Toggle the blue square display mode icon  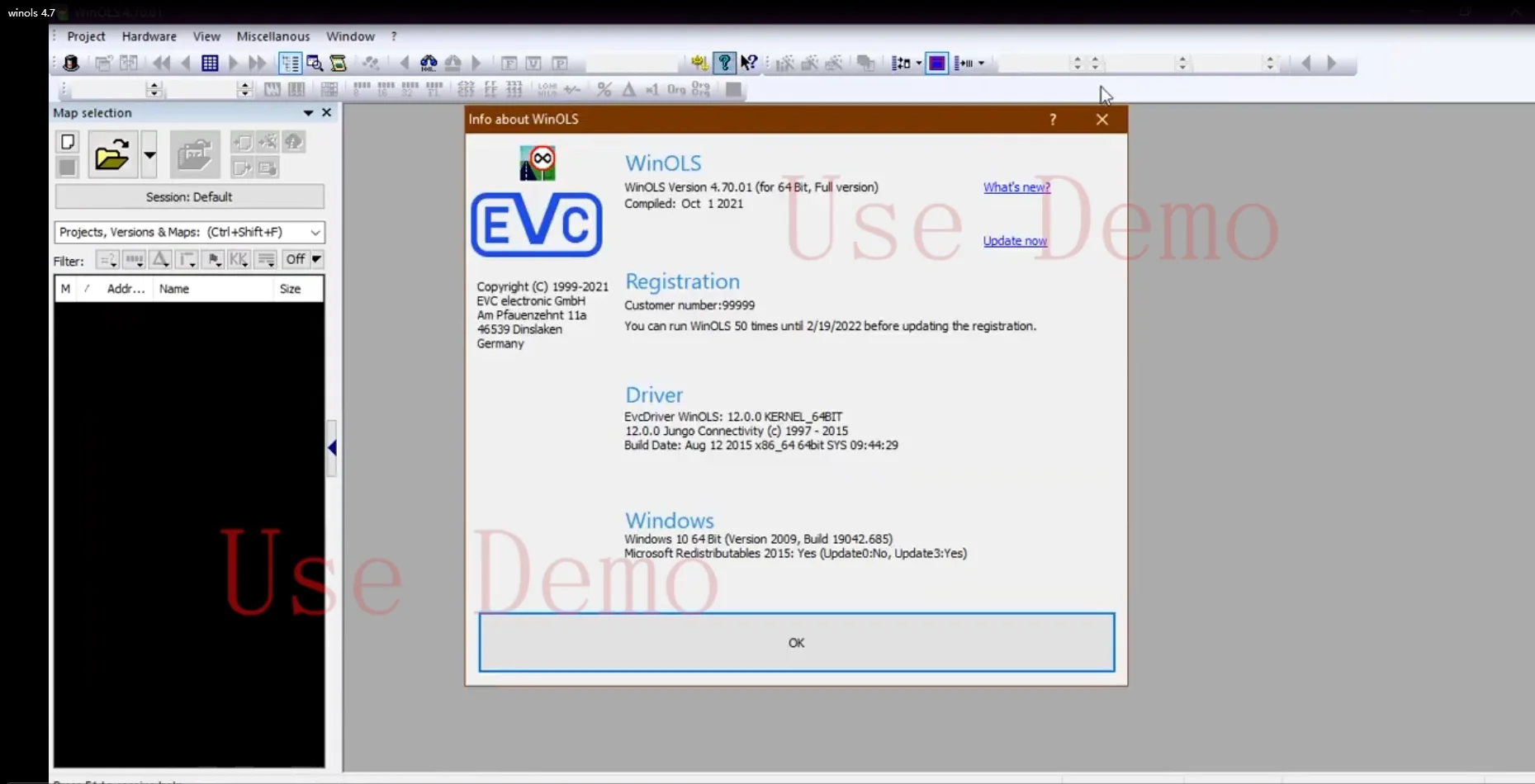pyautogui.click(x=936, y=63)
